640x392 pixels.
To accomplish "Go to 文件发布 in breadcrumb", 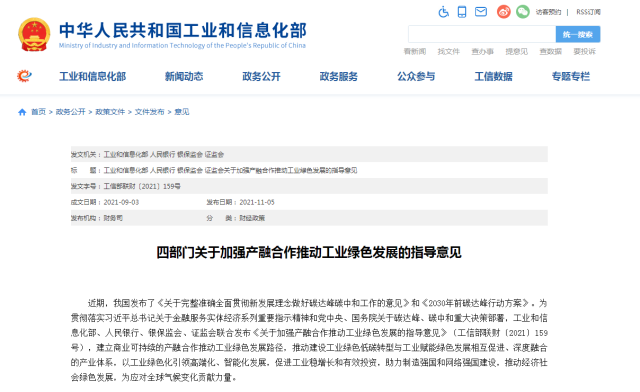I will pyautogui.click(x=149, y=112).
